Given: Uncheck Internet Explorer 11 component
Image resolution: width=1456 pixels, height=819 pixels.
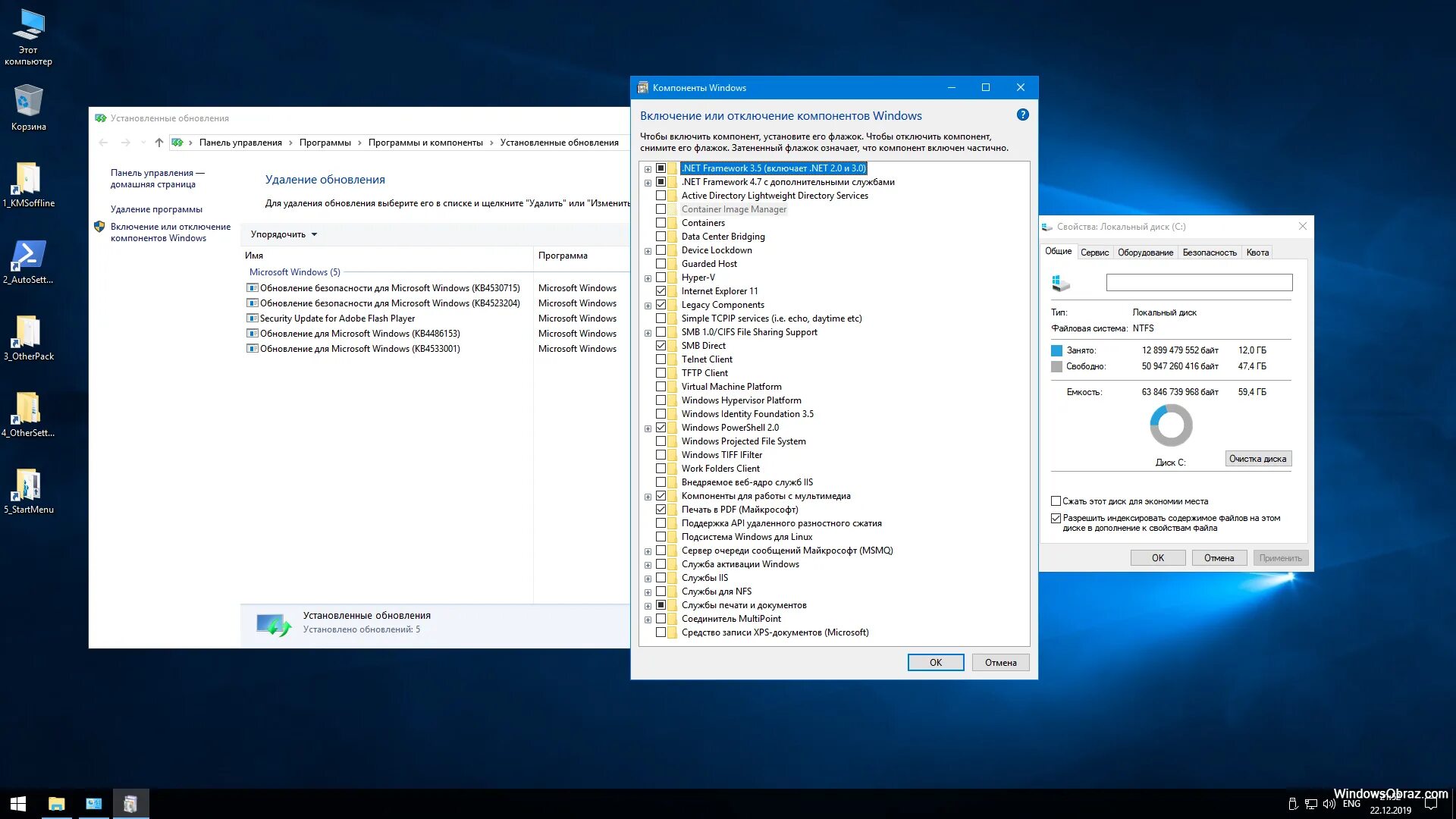Looking at the screenshot, I should tap(661, 291).
